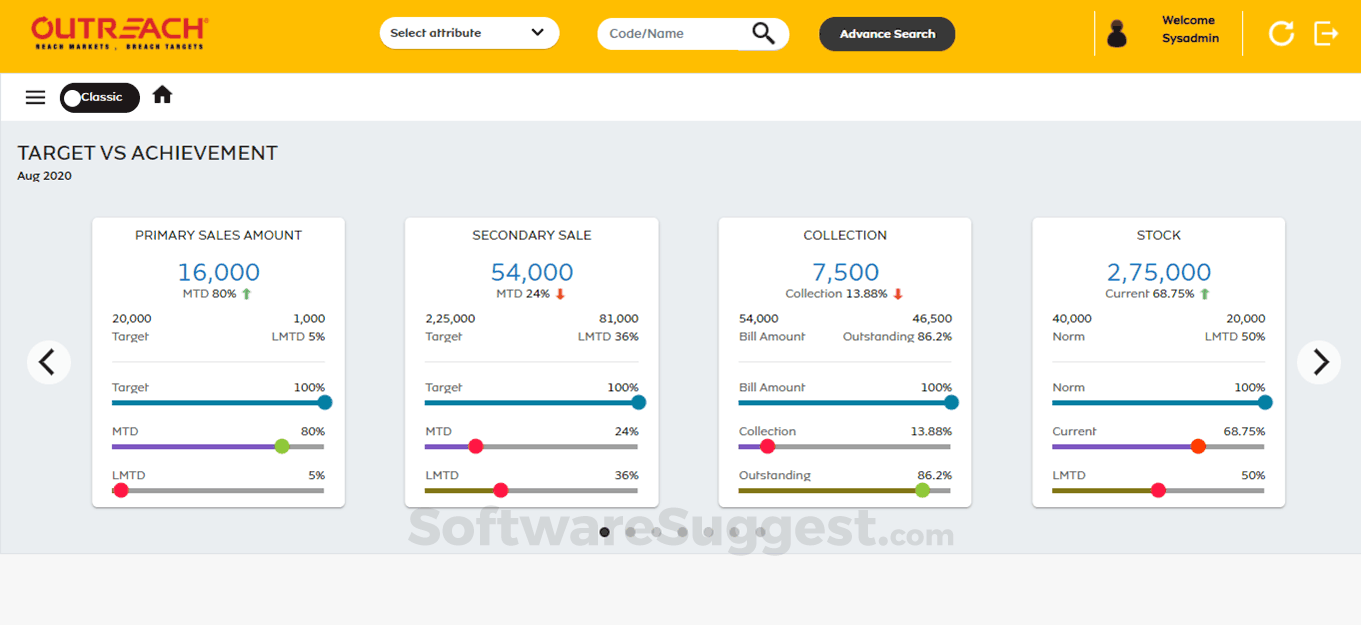Click the Outreach logo

[x=119, y=33]
